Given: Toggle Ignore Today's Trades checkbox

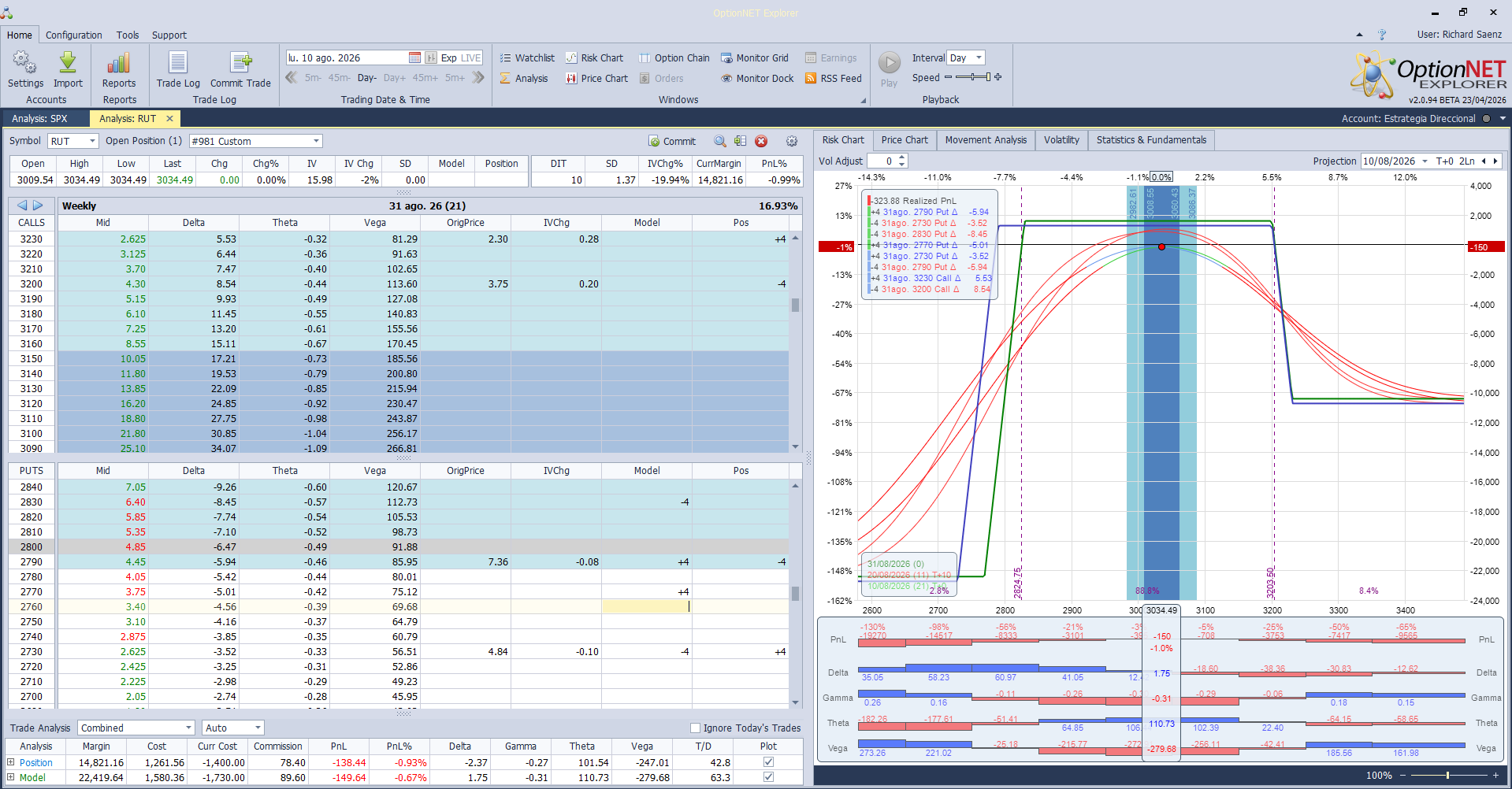Looking at the screenshot, I should pyautogui.click(x=695, y=728).
